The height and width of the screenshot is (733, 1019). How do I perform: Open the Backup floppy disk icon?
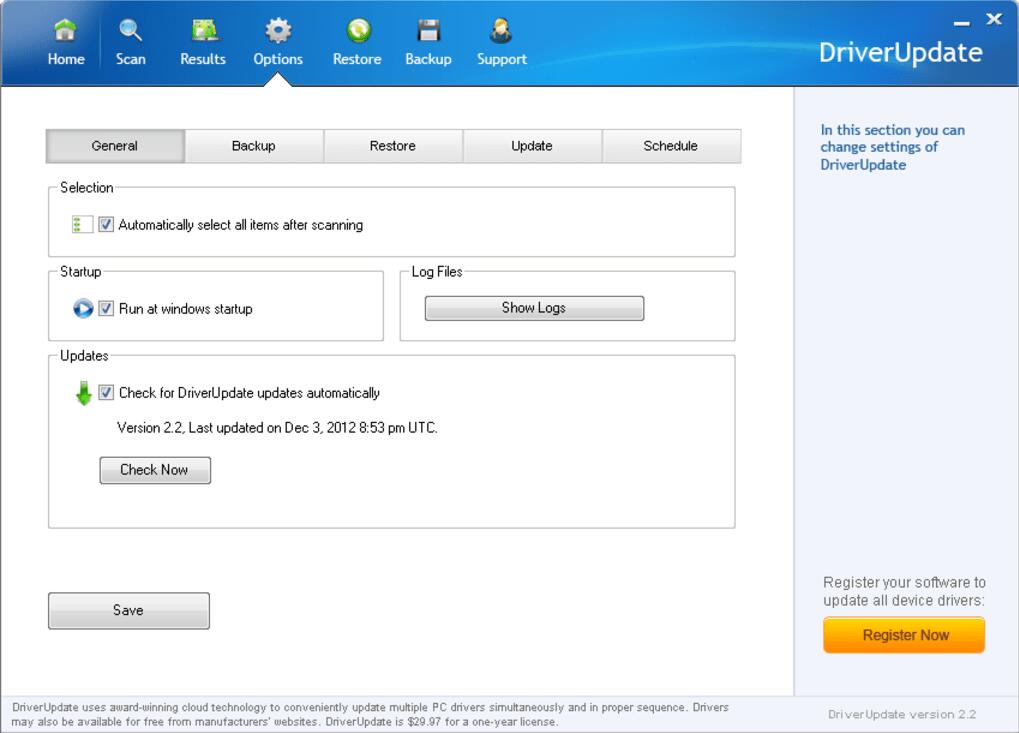coord(428,32)
